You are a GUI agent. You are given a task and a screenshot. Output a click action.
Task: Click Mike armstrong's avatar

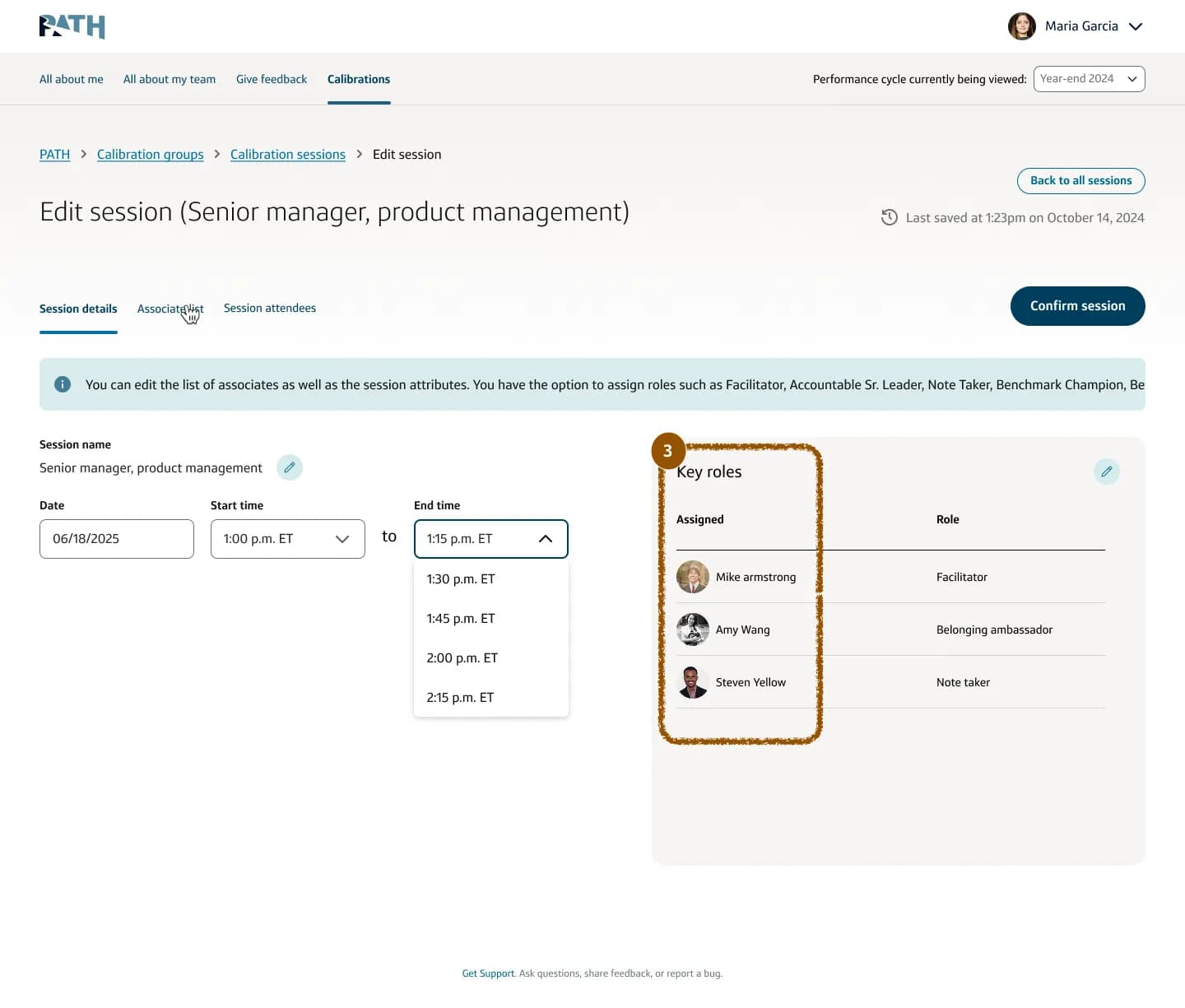693,578
